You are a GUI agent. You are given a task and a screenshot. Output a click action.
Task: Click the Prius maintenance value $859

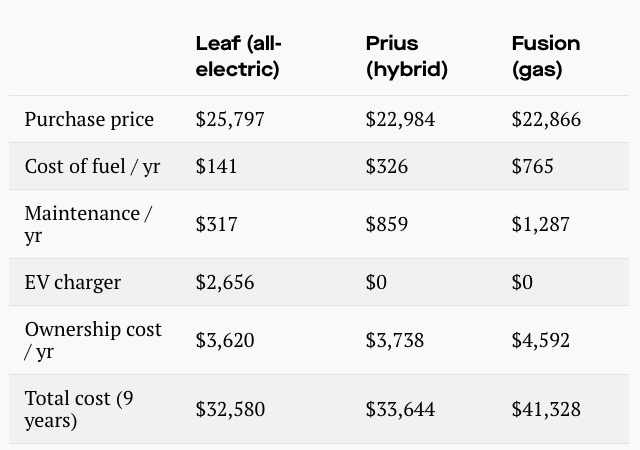387,224
